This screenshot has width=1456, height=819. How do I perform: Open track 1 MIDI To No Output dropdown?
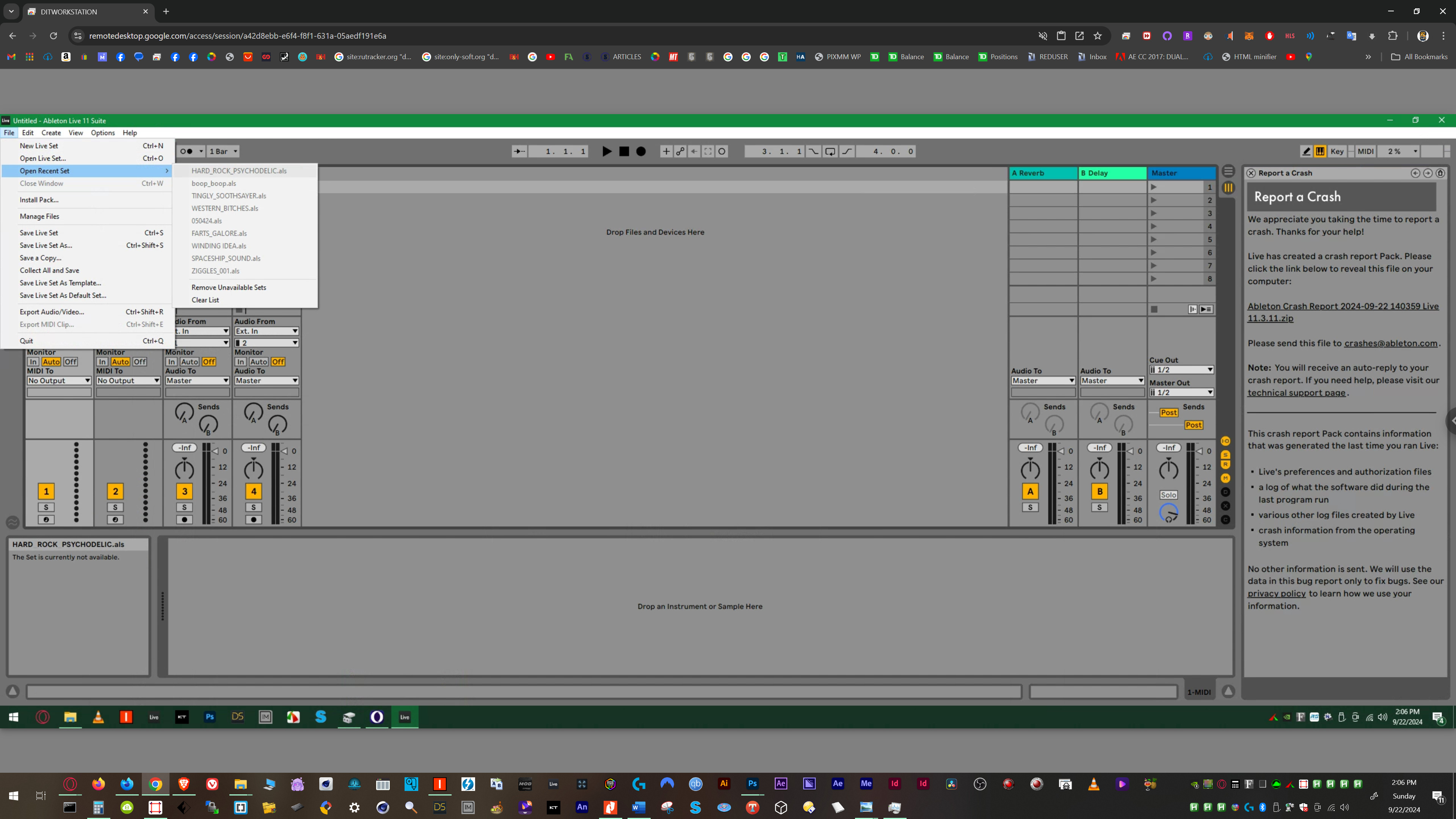click(59, 380)
